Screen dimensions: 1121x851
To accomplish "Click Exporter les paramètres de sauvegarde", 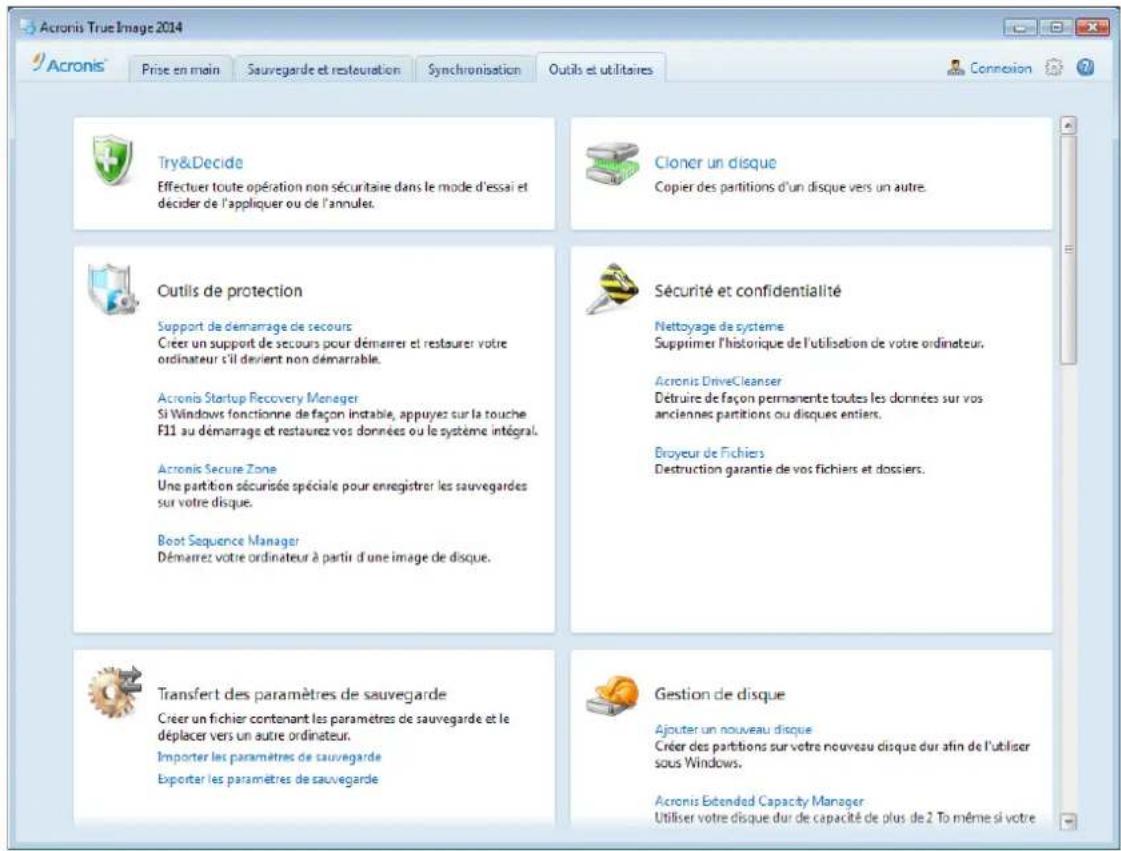I will 267,779.
